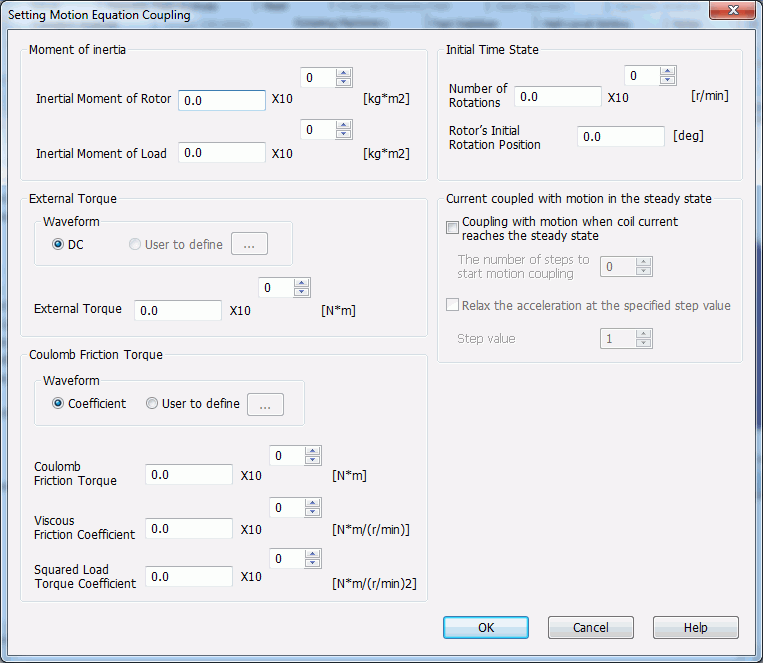Viewport: 763px width, 663px height.
Task: Focus the Rotor's Initial Rotation Position field
Action: click(620, 137)
